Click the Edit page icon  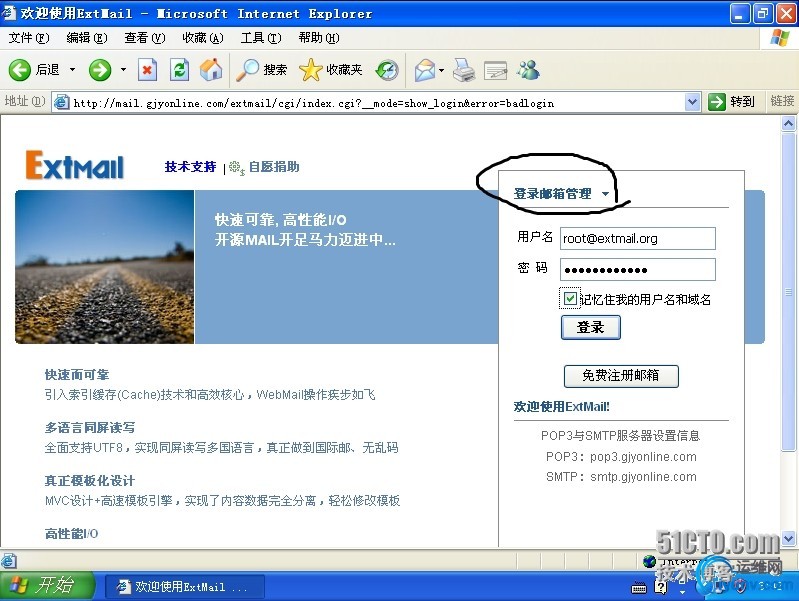pyautogui.click(x=495, y=70)
